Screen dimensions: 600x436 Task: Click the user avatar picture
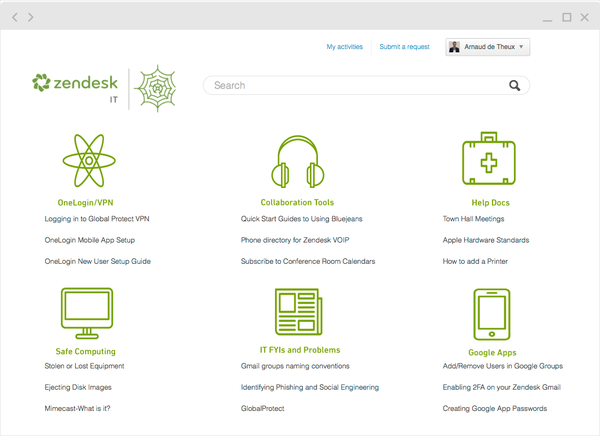[454, 47]
